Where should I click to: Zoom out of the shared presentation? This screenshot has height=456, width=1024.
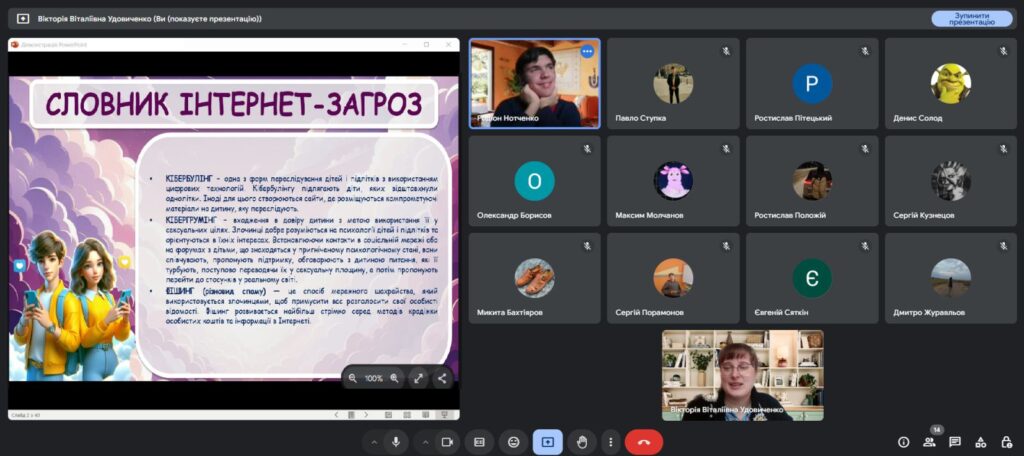[352, 379]
